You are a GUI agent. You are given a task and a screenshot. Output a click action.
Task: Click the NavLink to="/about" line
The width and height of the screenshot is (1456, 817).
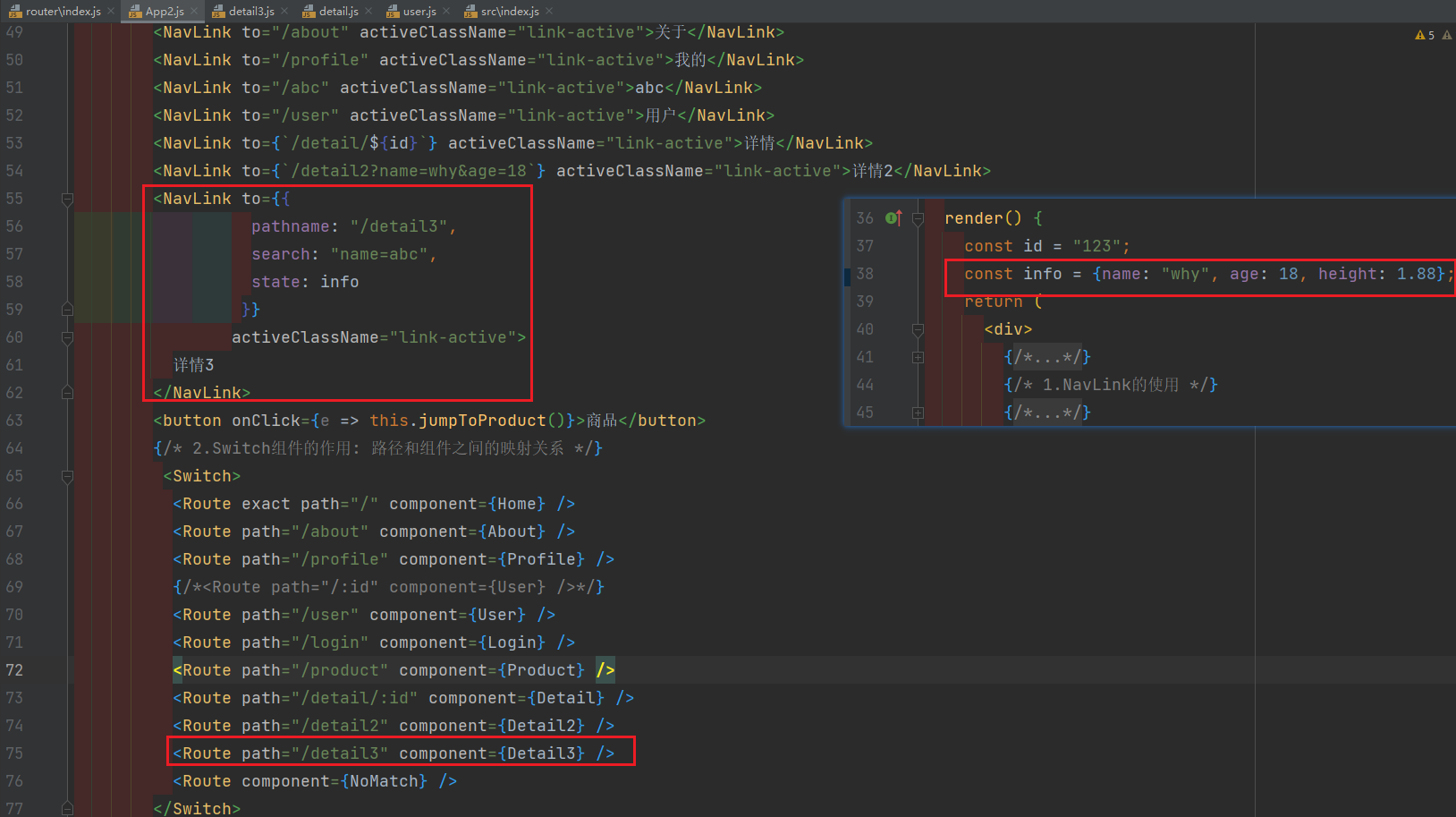469,32
